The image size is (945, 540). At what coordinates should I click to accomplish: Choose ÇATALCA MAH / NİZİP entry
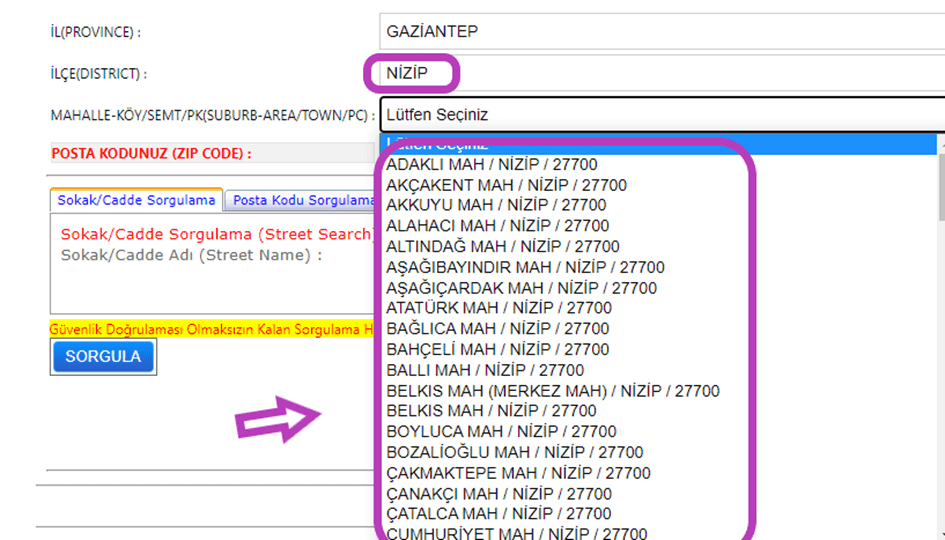[498, 514]
